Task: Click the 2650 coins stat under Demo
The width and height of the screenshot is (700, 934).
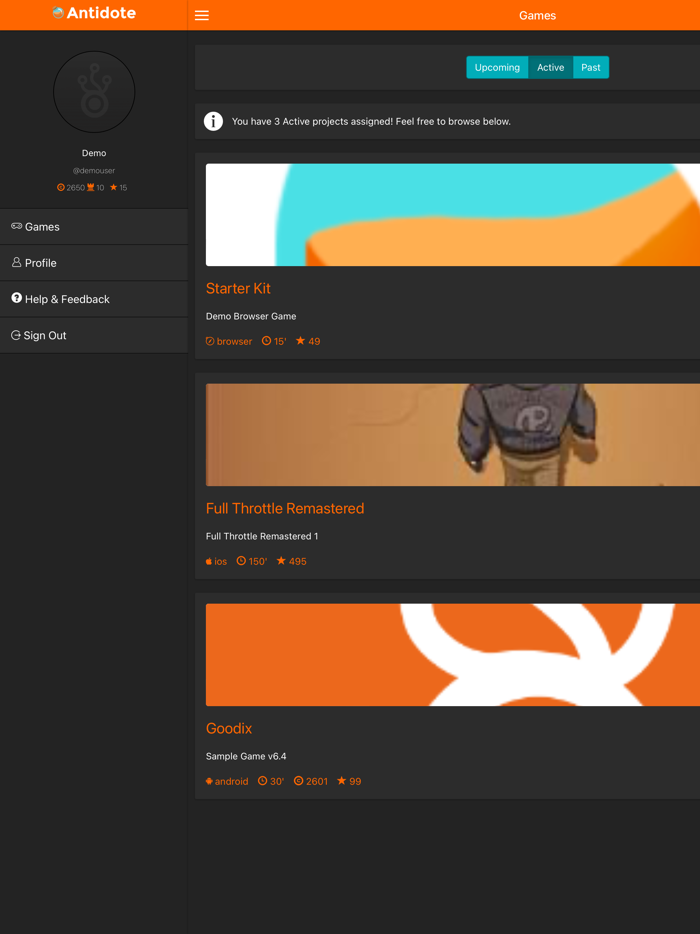Action: click(71, 188)
